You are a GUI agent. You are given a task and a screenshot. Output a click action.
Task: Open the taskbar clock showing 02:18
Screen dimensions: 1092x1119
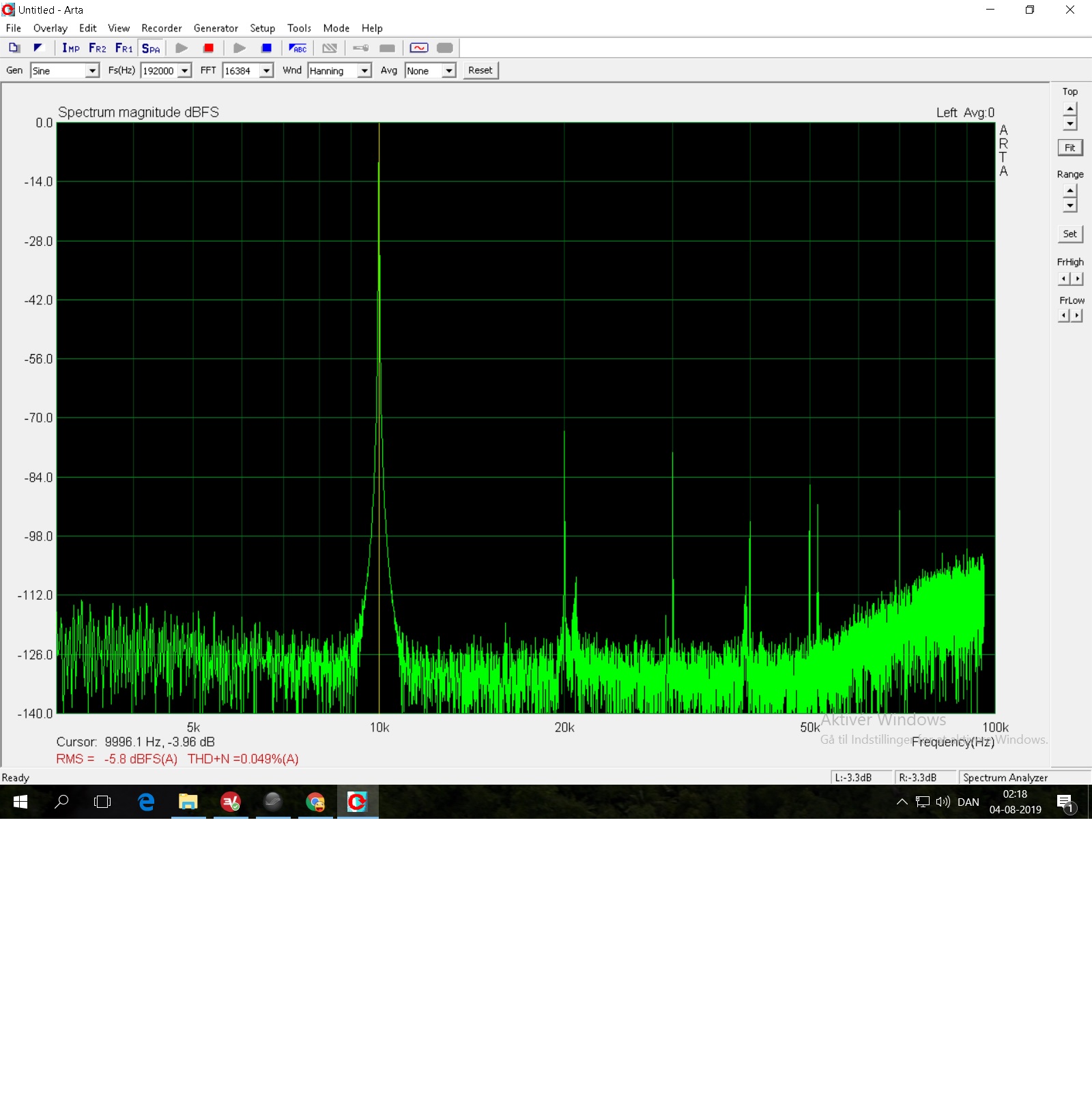tap(1016, 802)
